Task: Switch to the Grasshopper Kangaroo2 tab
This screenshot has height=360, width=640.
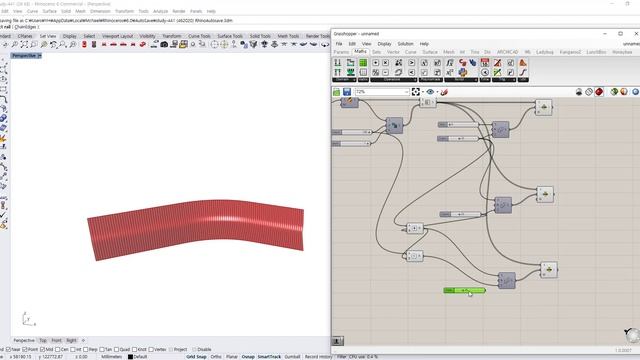Action: [x=570, y=52]
